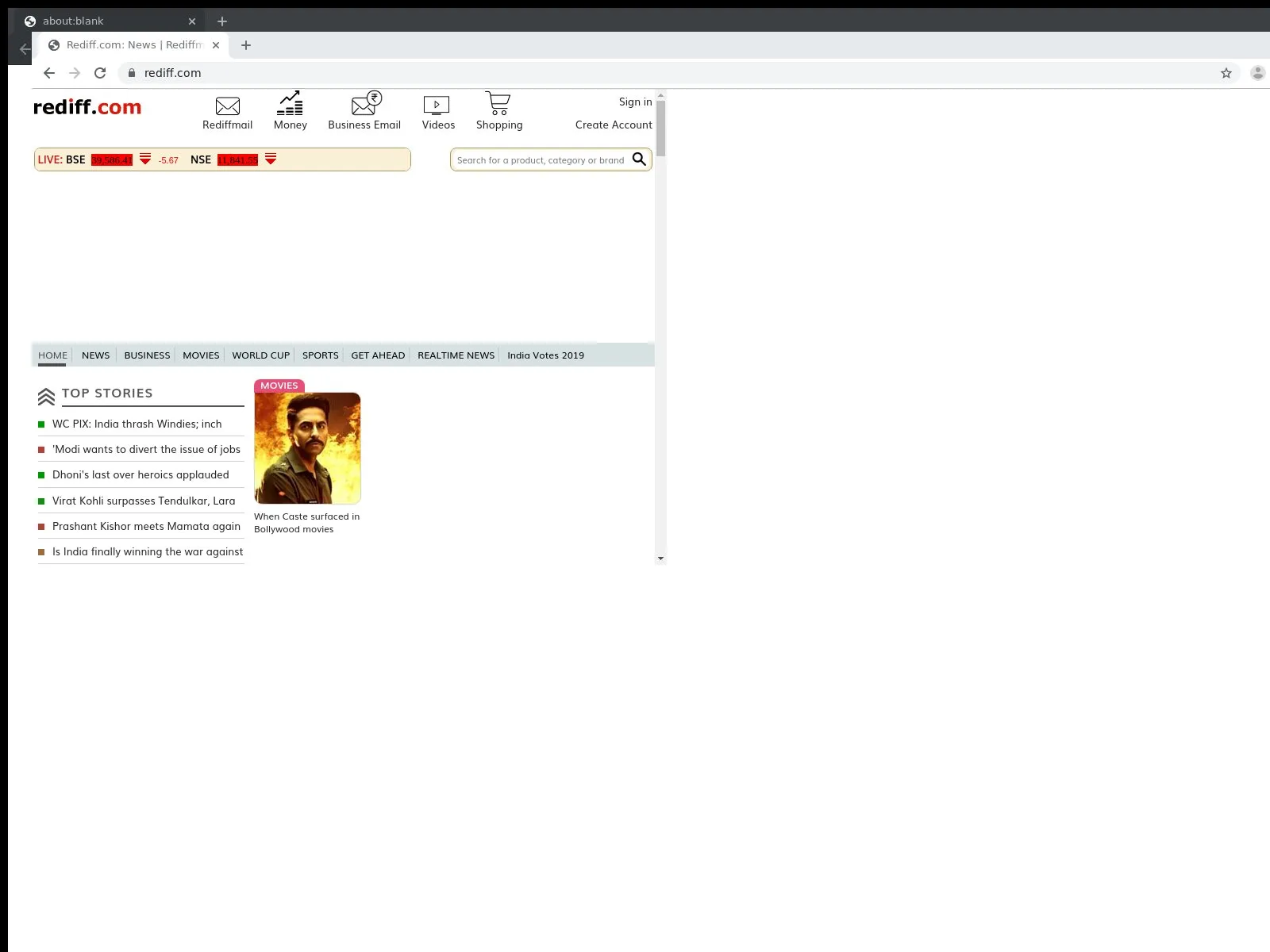Open the Money chart icon
Screen dimensions: 1270x952
point(290,103)
